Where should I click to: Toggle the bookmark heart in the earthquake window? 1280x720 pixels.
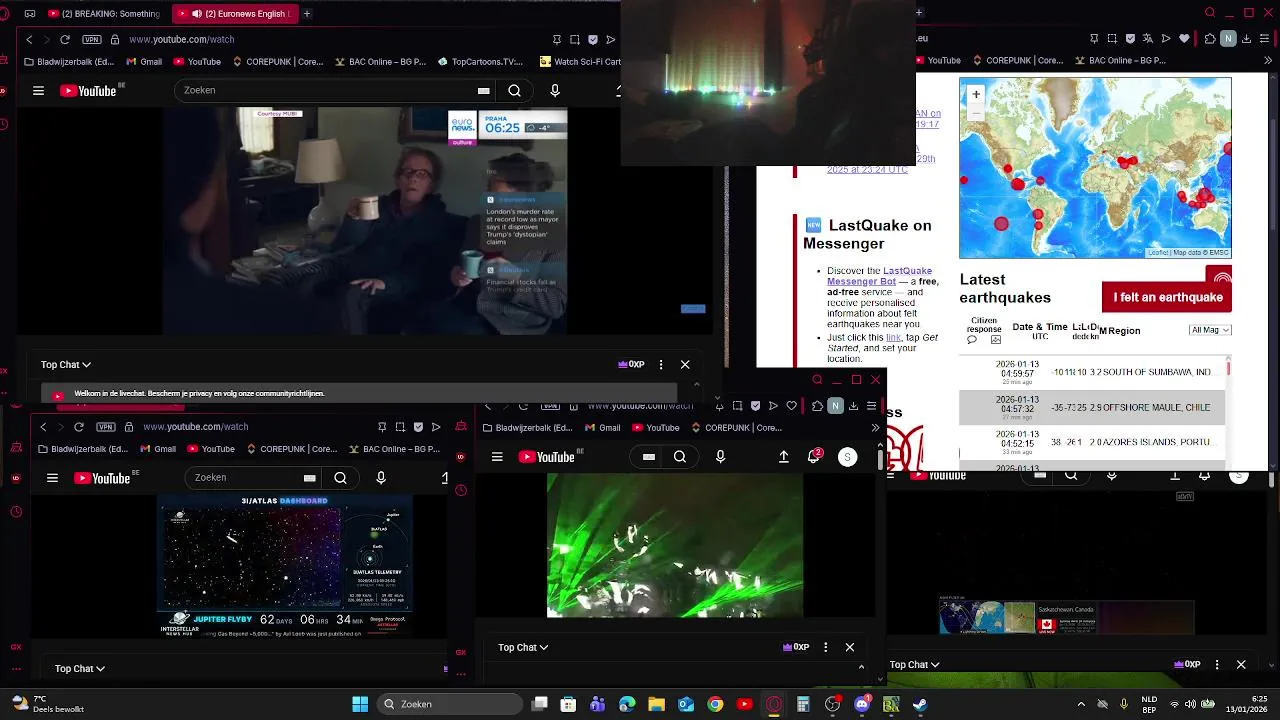tap(1185, 39)
